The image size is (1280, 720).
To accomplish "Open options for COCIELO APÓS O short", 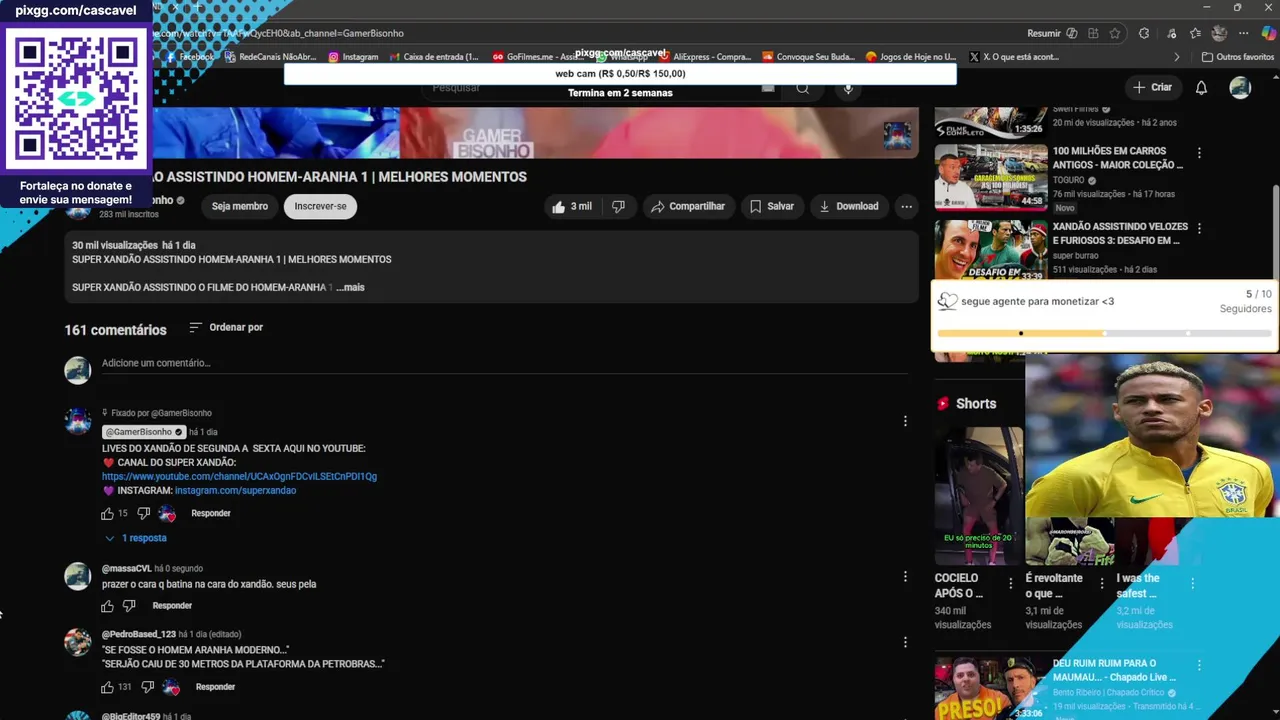I will pyautogui.click(x=1010, y=584).
